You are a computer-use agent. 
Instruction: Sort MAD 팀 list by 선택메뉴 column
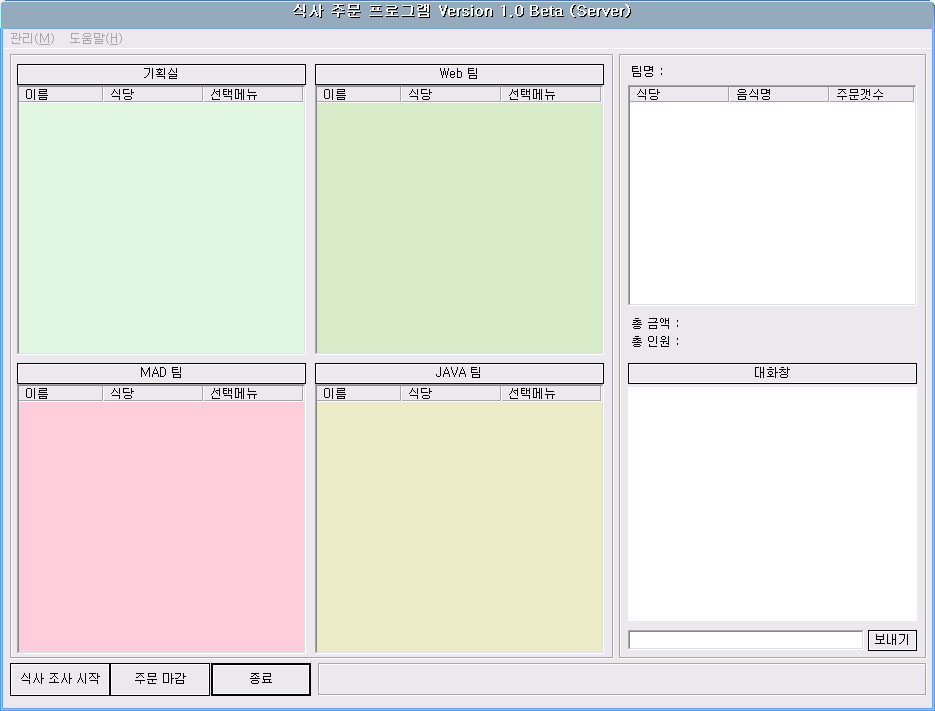[253, 394]
